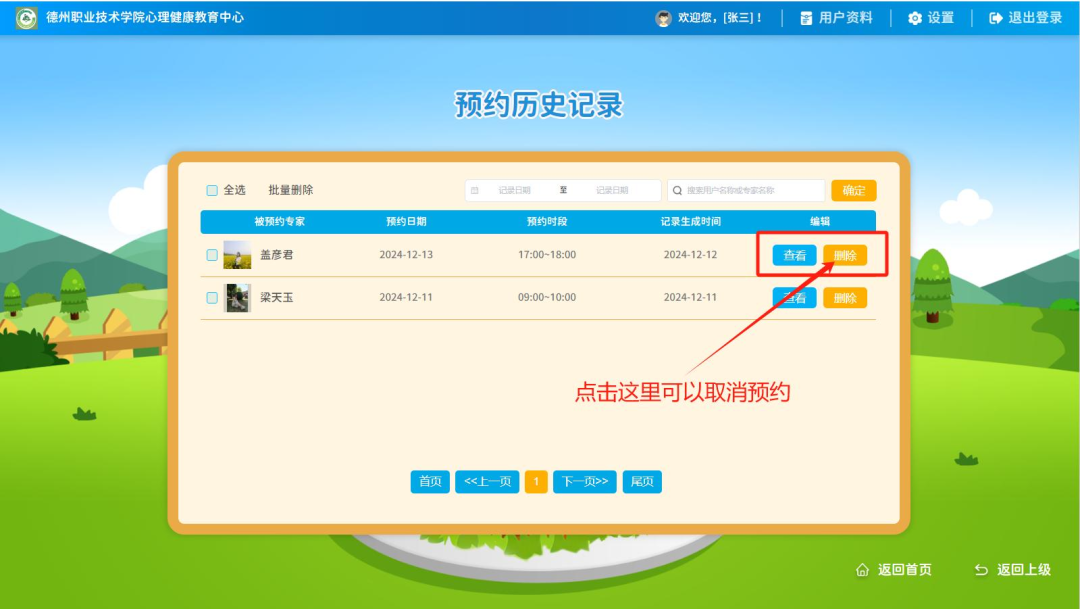Click the user avatar icon beside welcome text
Viewport: 1080px width, 609px height.
click(x=663, y=19)
